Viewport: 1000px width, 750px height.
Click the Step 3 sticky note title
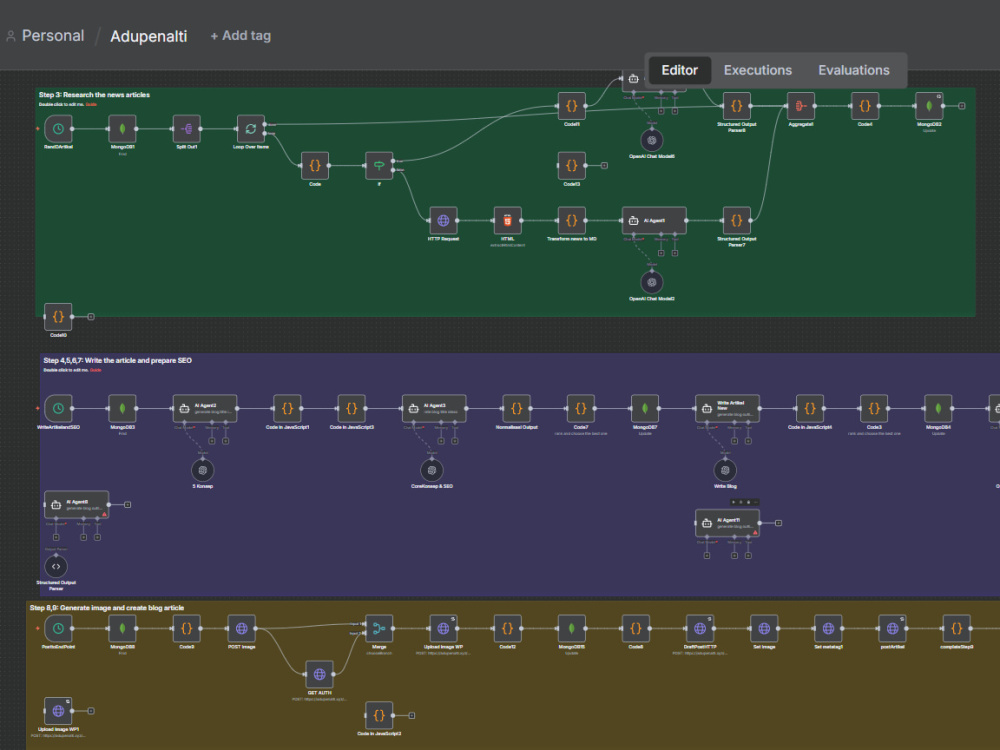pos(94,95)
